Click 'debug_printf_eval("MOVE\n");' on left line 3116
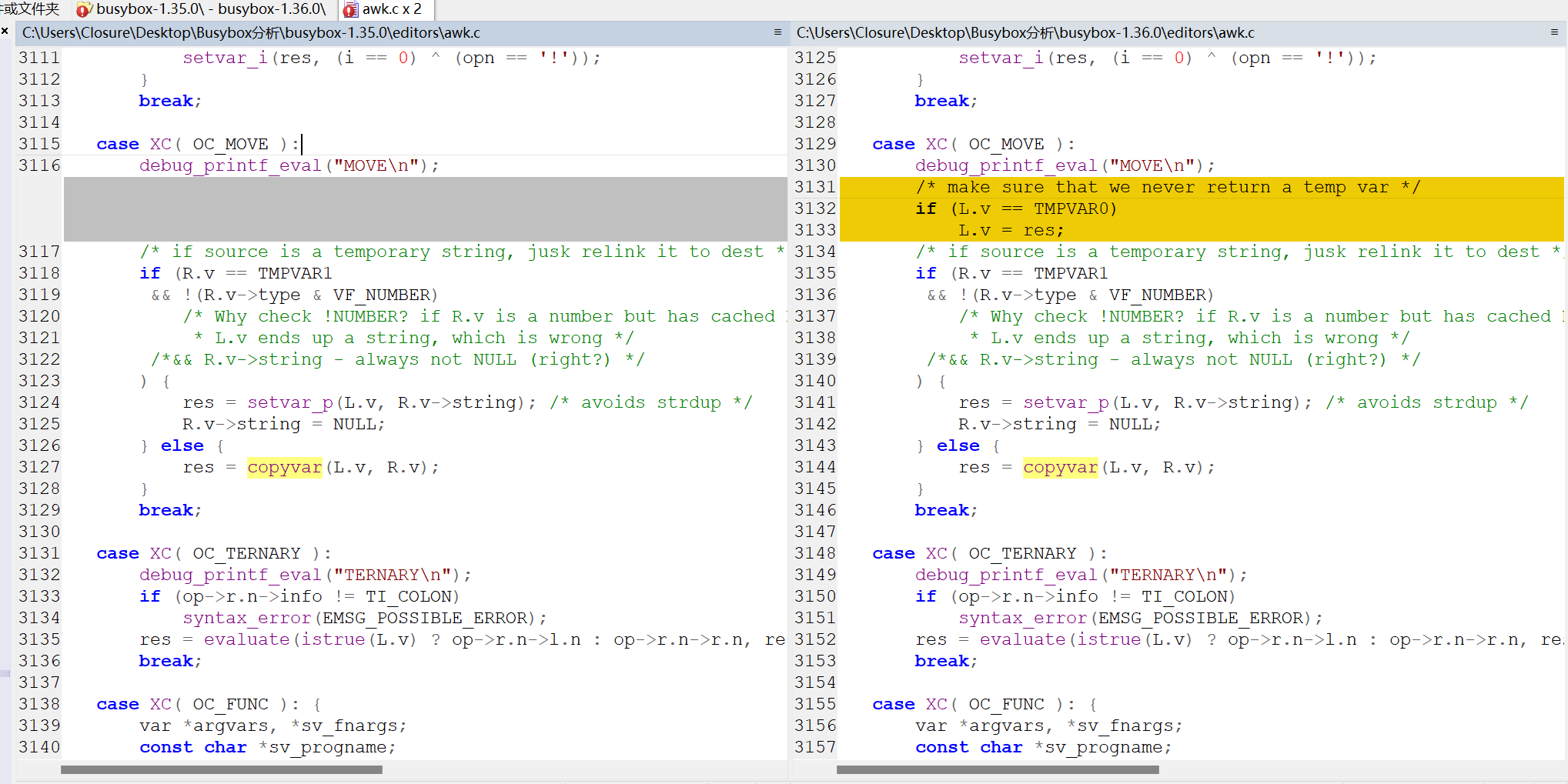1568x784 pixels. click(289, 165)
